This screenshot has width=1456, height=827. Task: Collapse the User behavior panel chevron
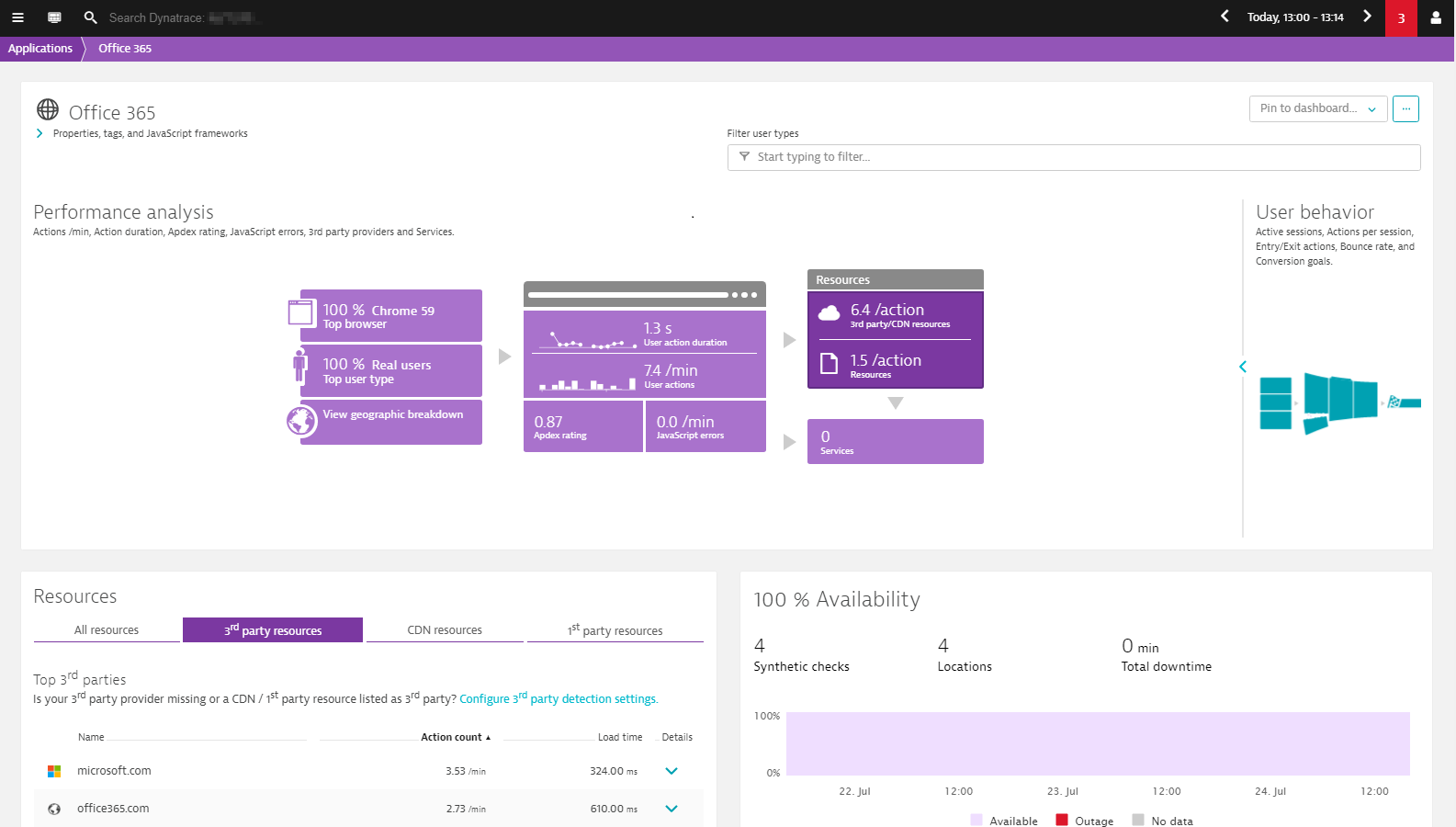click(1243, 367)
